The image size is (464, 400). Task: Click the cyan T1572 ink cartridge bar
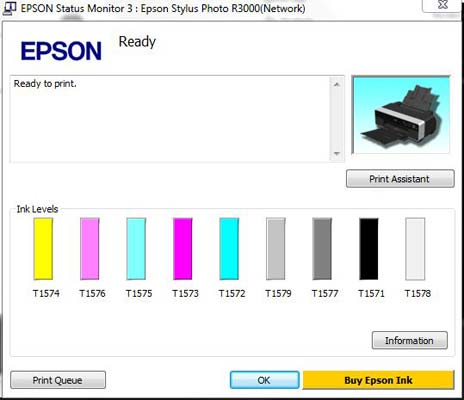229,249
